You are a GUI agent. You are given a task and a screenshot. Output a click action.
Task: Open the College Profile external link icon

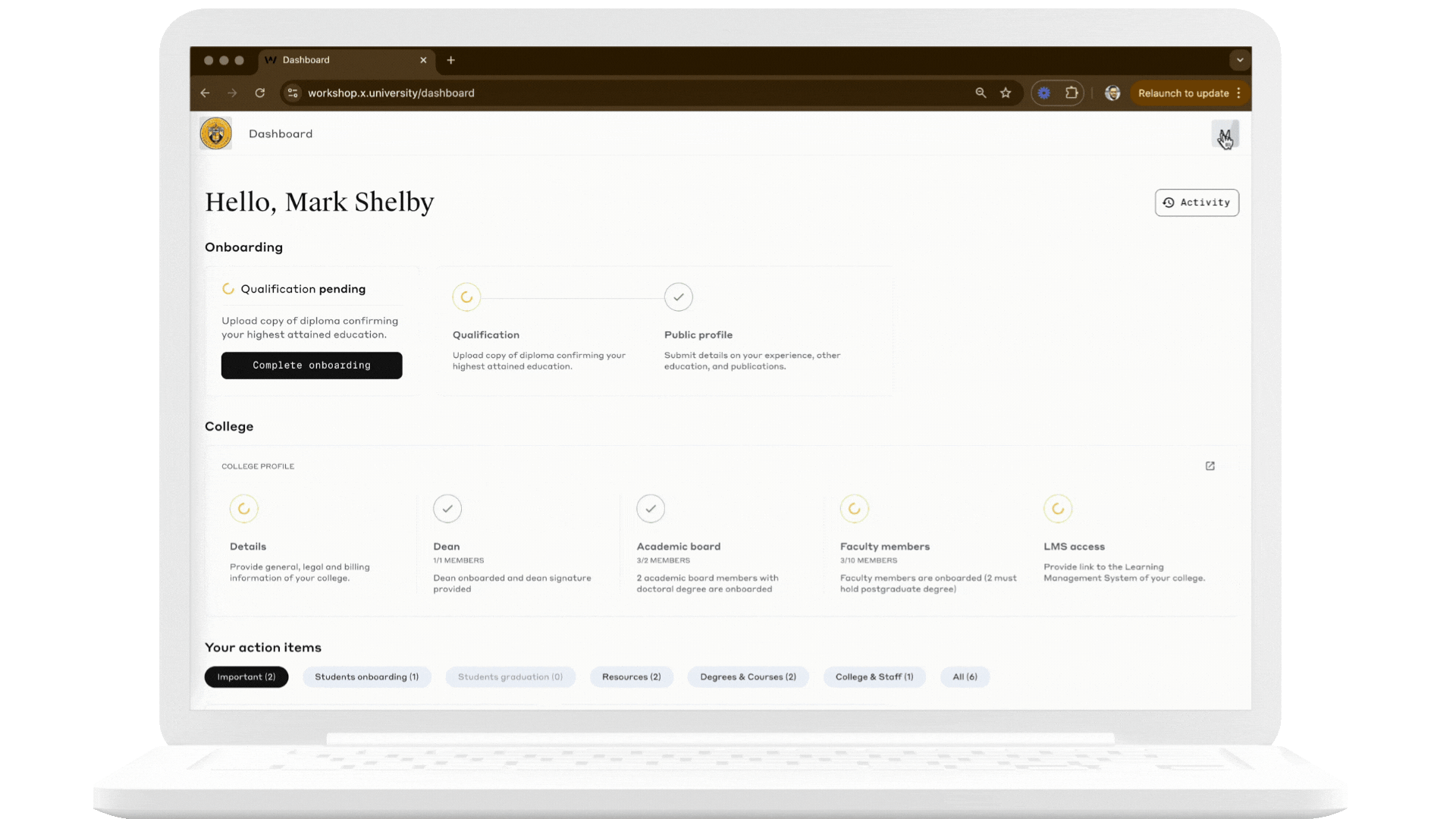click(1210, 466)
